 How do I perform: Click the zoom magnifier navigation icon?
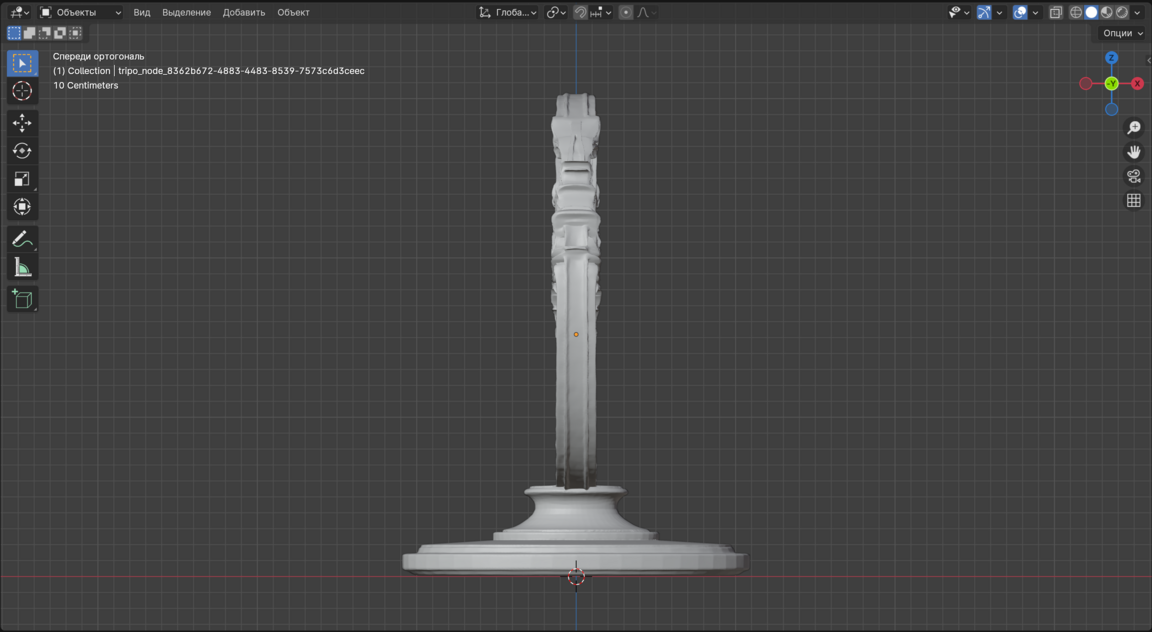point(1133,128)
